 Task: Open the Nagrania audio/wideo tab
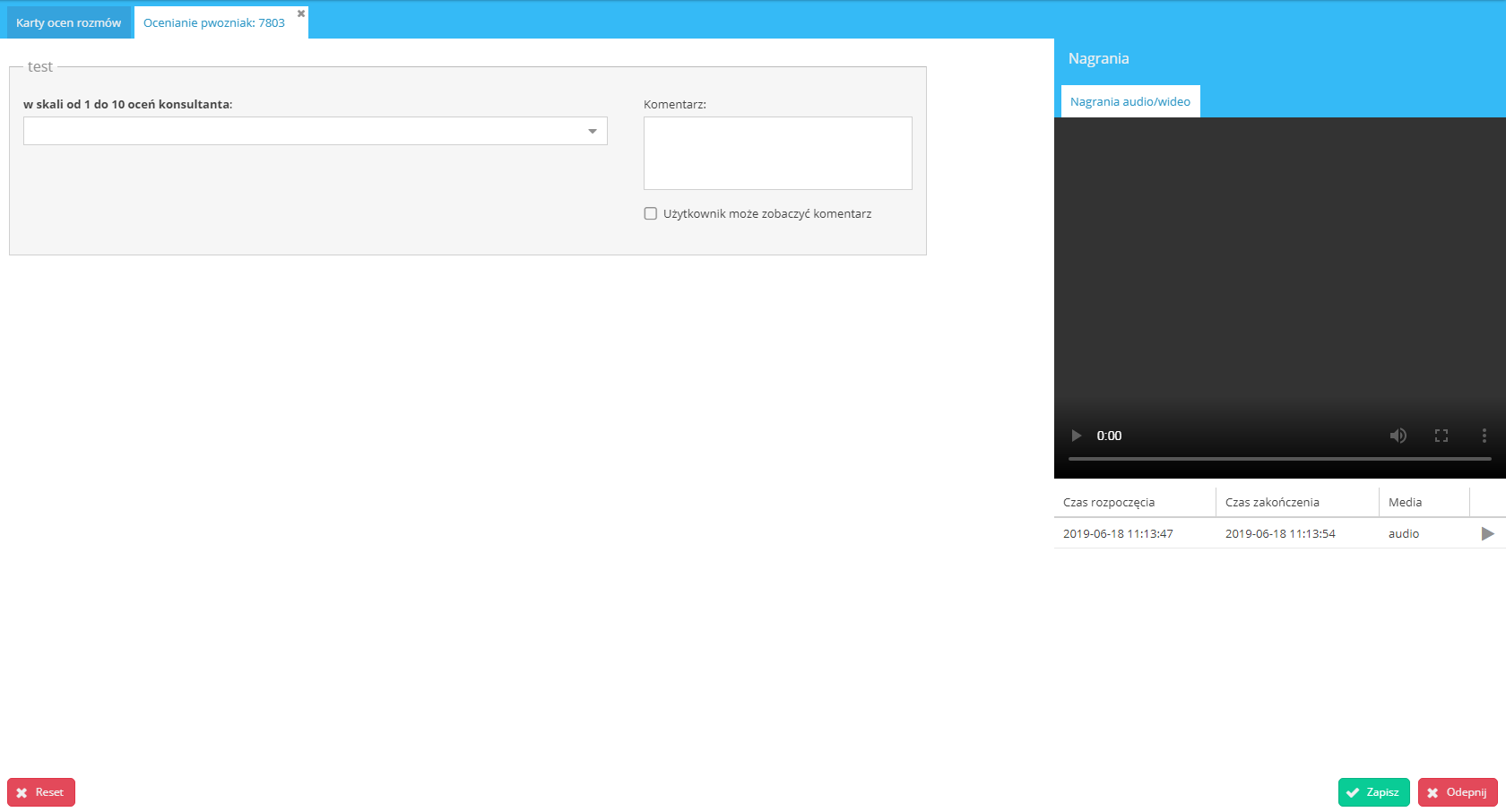(x=1130, y=101)
